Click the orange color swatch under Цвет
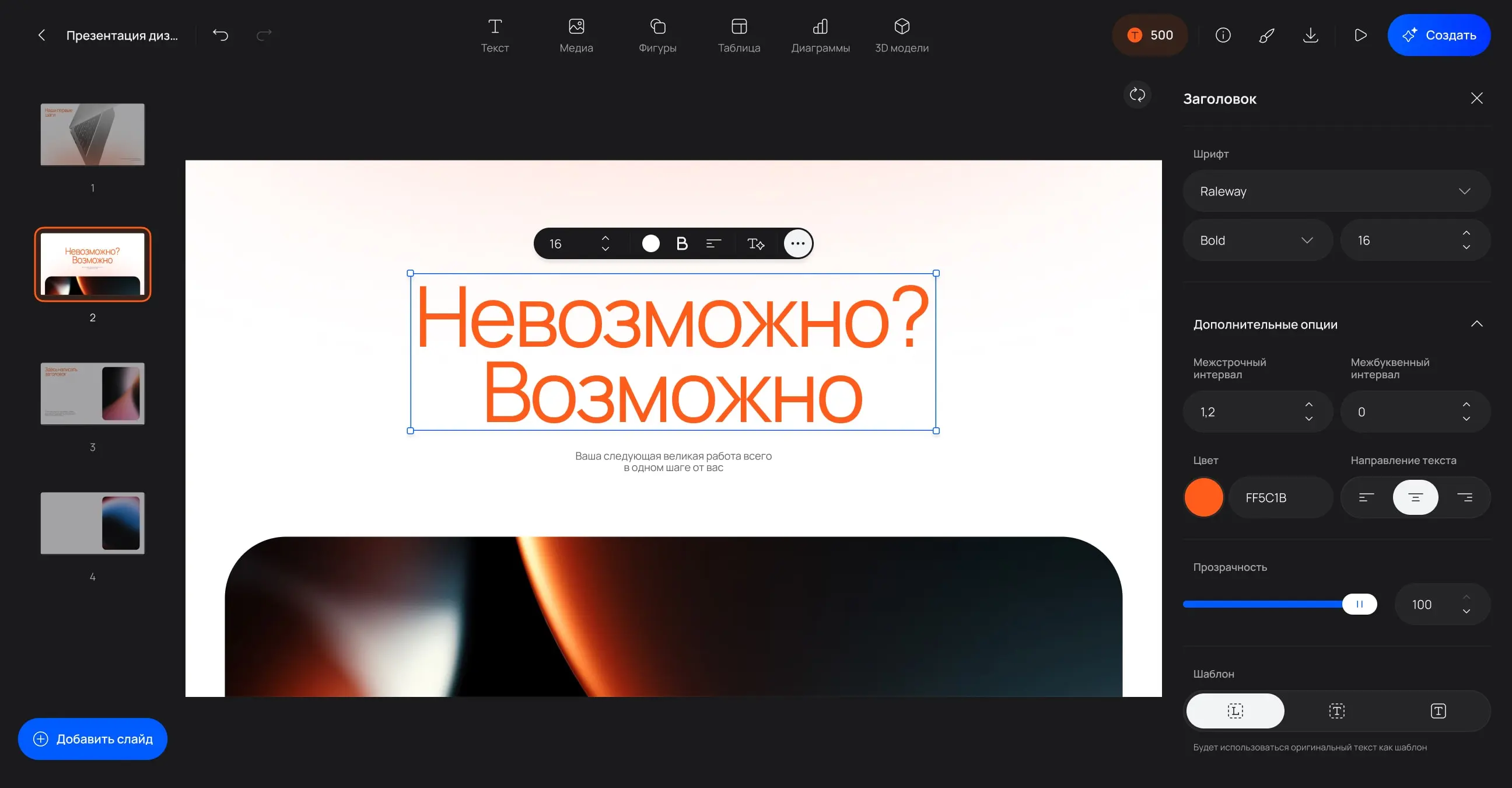 coord(1204,497)
